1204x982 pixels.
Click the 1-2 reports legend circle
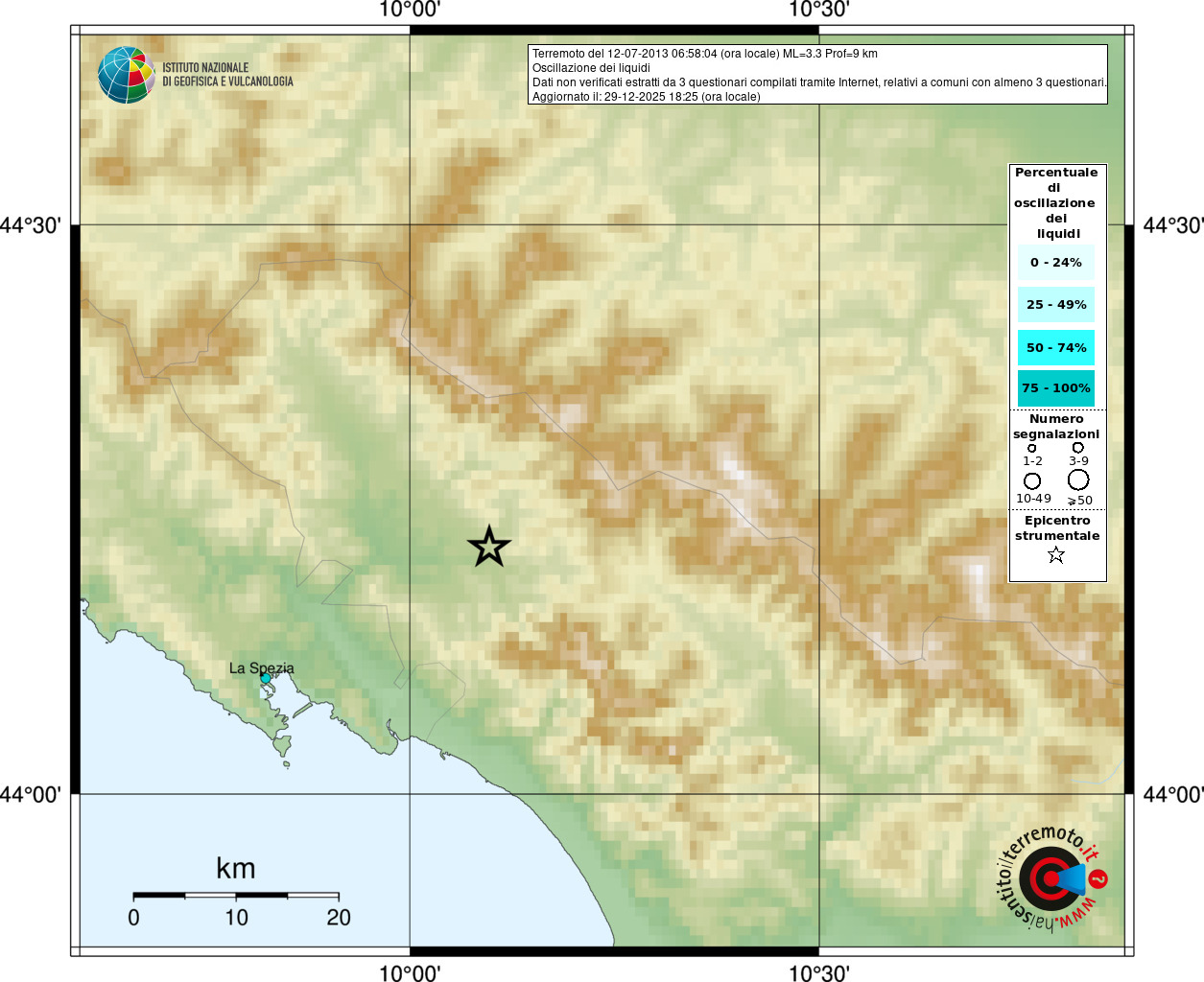[1032, 448]
